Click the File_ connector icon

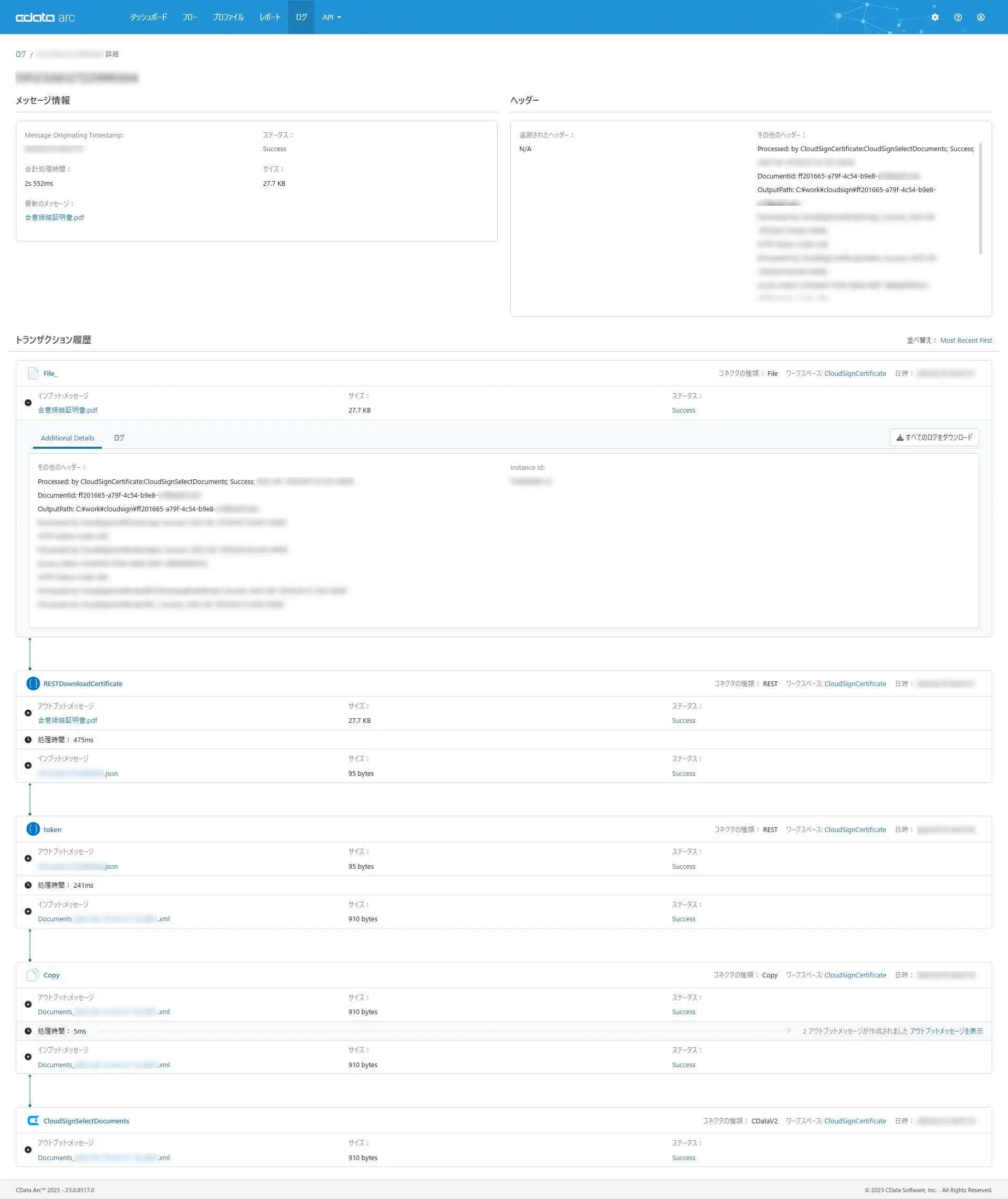33,373
